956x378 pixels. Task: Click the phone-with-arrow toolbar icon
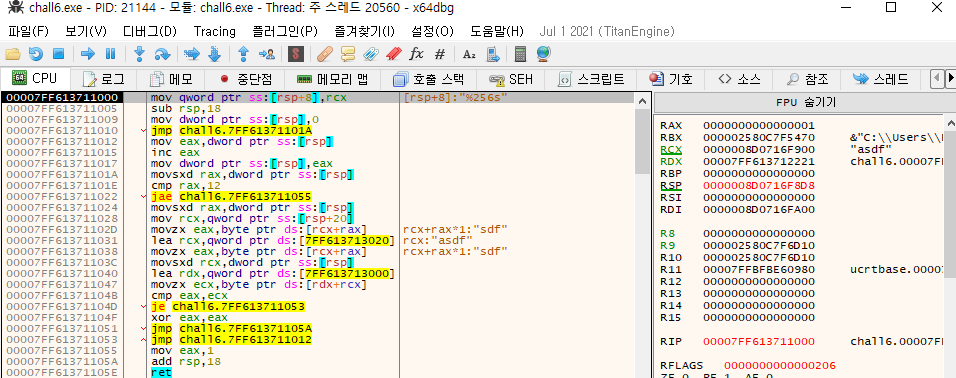pos(493,54)
